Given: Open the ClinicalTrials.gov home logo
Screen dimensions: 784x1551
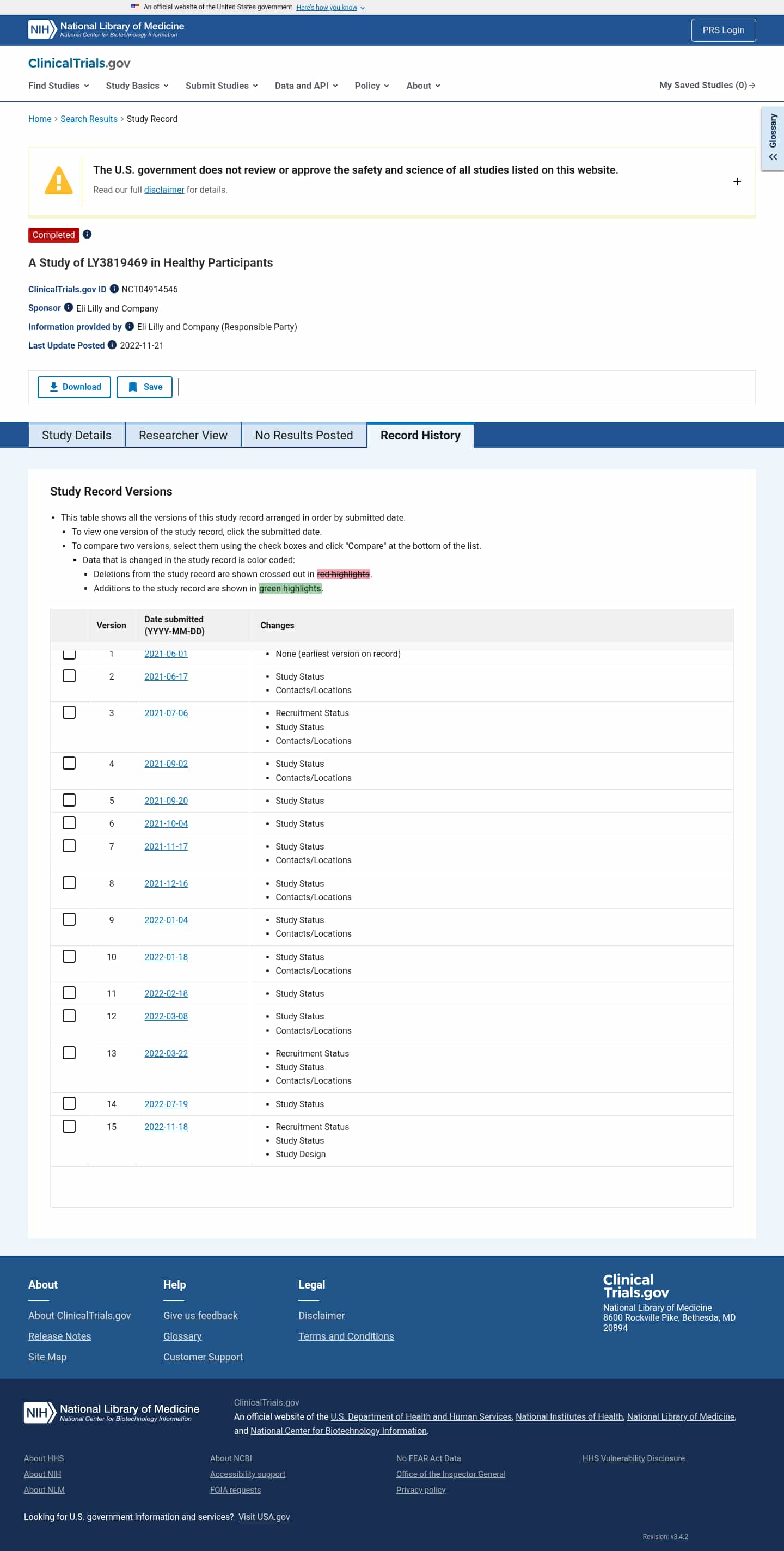Looking at the screenshot, I should [x=79, y=63].
